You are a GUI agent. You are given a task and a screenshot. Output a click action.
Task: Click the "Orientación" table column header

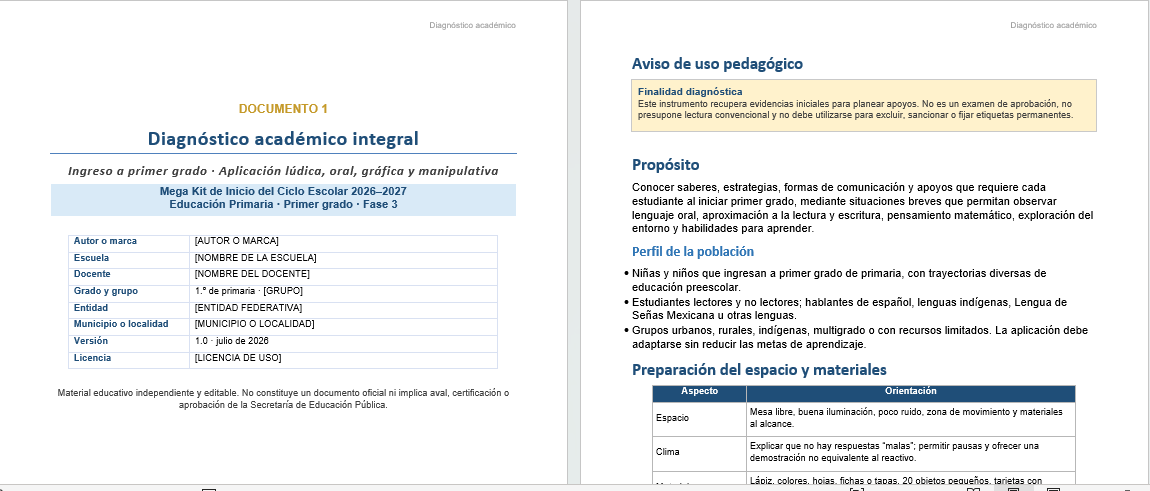click(x=910, y=391)
